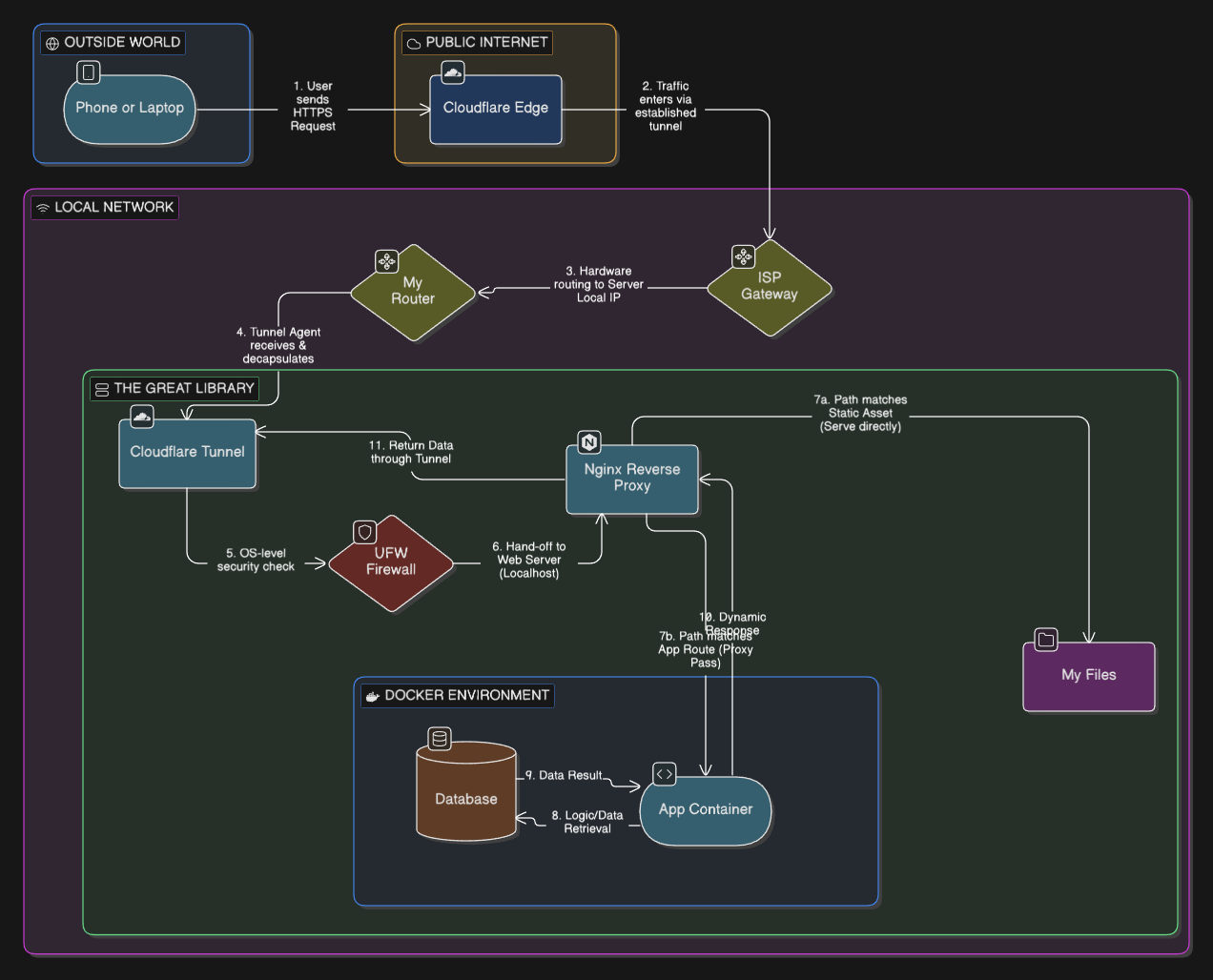1213x980 pixels.
Task: Select the routing icon above My Router
Action: click(x=386, y=259)
